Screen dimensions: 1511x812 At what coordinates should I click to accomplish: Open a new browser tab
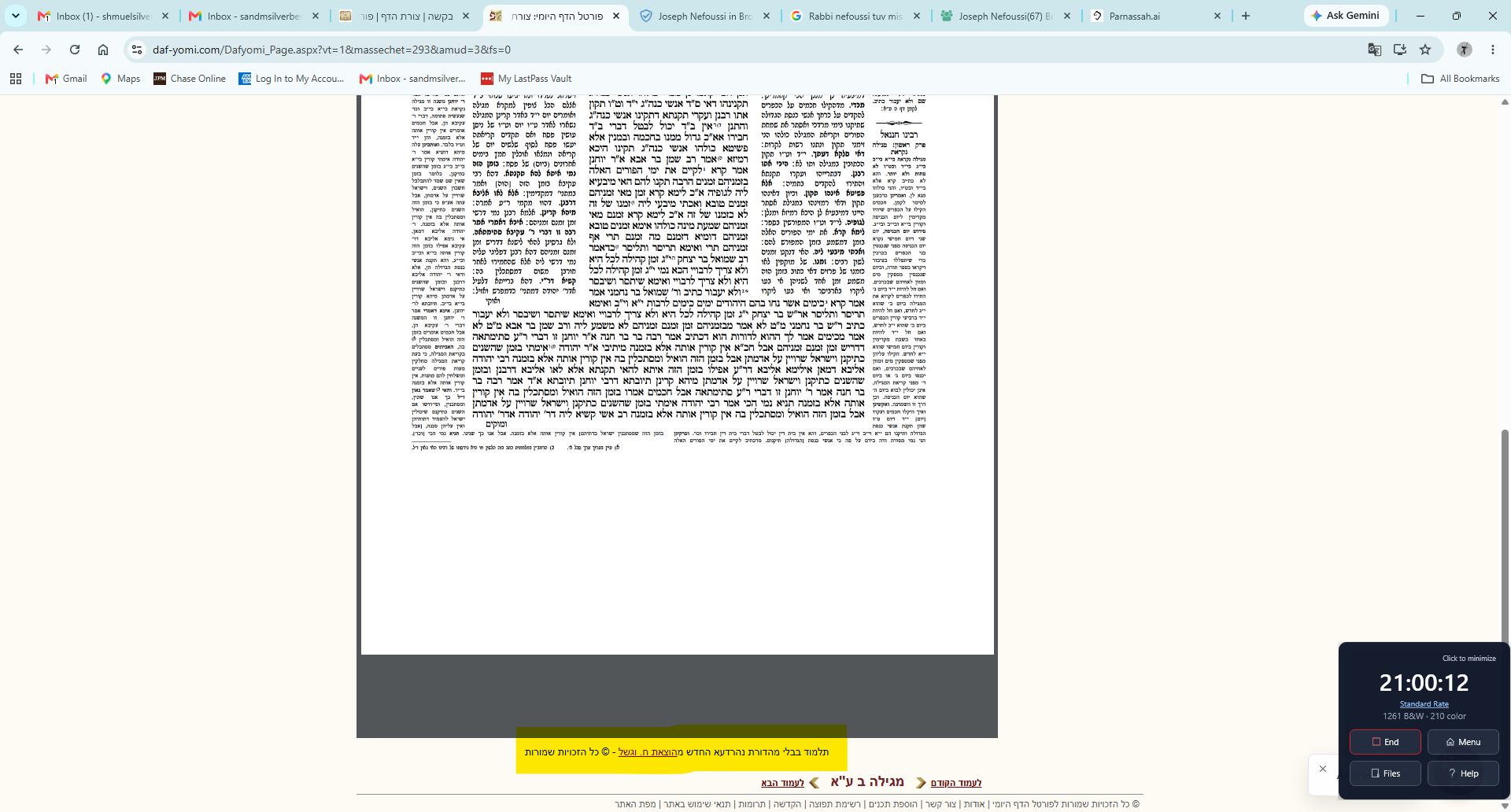pyautogui.click(x=1246, y=16)
